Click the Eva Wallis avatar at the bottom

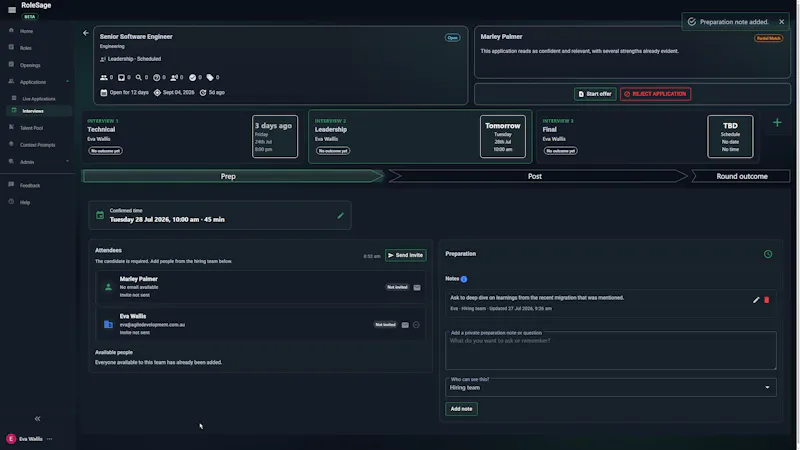coord(11,439)
